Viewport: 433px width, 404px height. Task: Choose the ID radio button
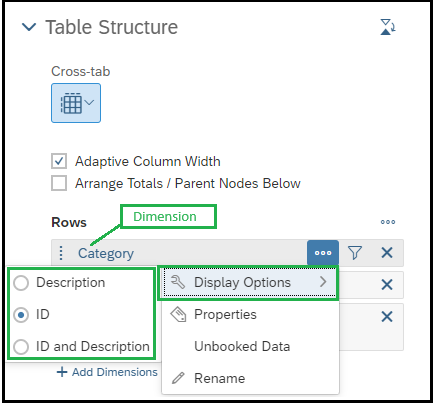click(21, 315)
